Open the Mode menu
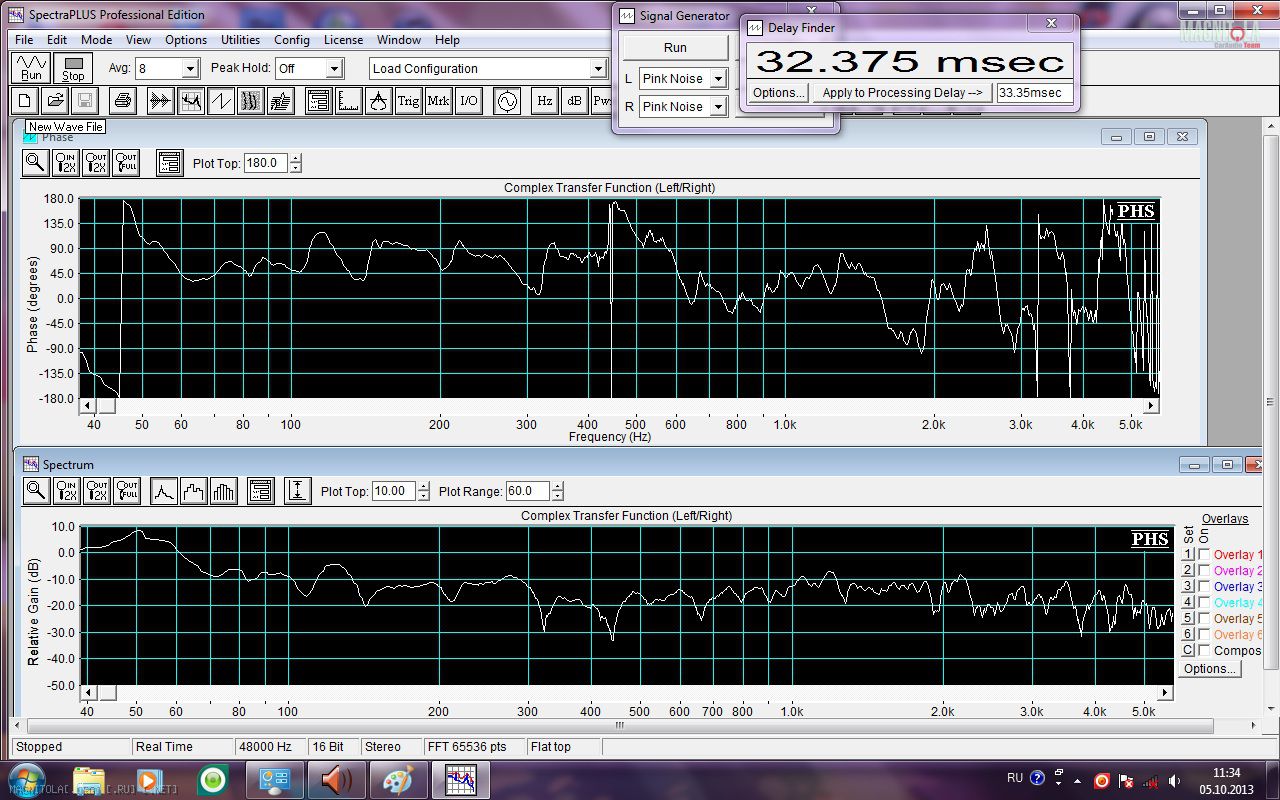This screenshot has height=800, width=1280. 97,40
